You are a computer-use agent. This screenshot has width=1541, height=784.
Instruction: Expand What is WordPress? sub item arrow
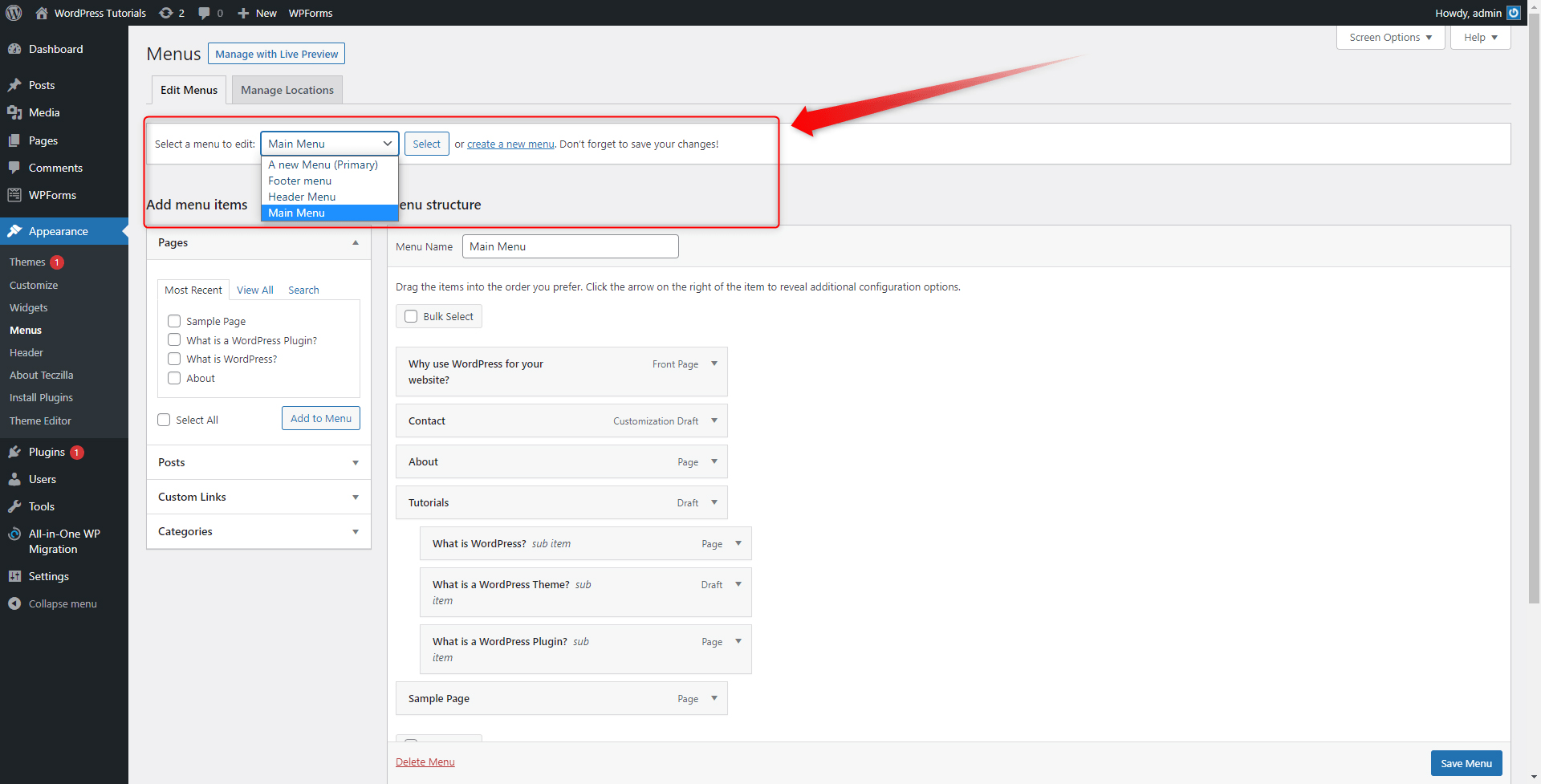pos(738,543)
